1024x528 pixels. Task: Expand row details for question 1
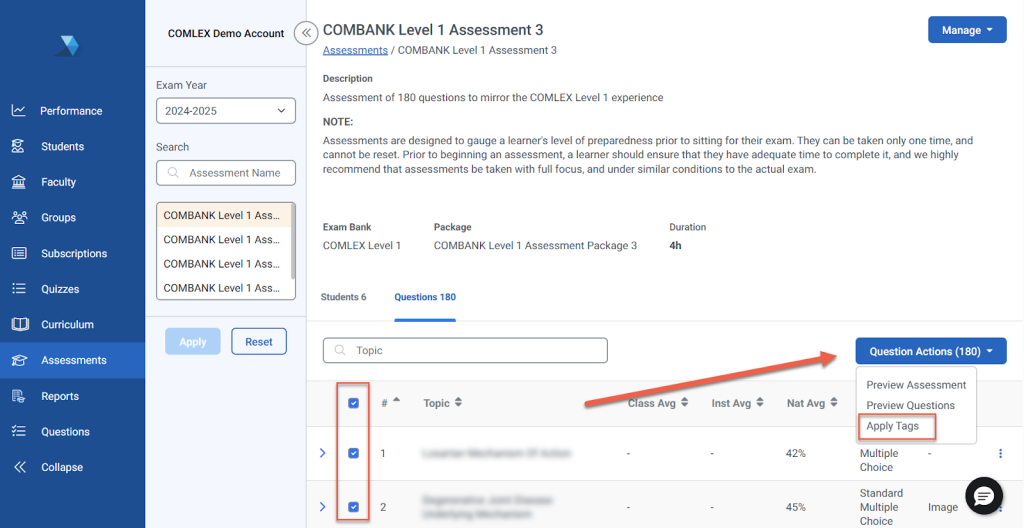coord(322,453)
